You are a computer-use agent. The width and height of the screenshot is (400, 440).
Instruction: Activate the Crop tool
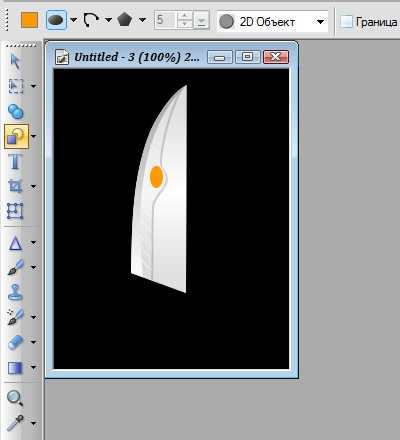[15, 186]
